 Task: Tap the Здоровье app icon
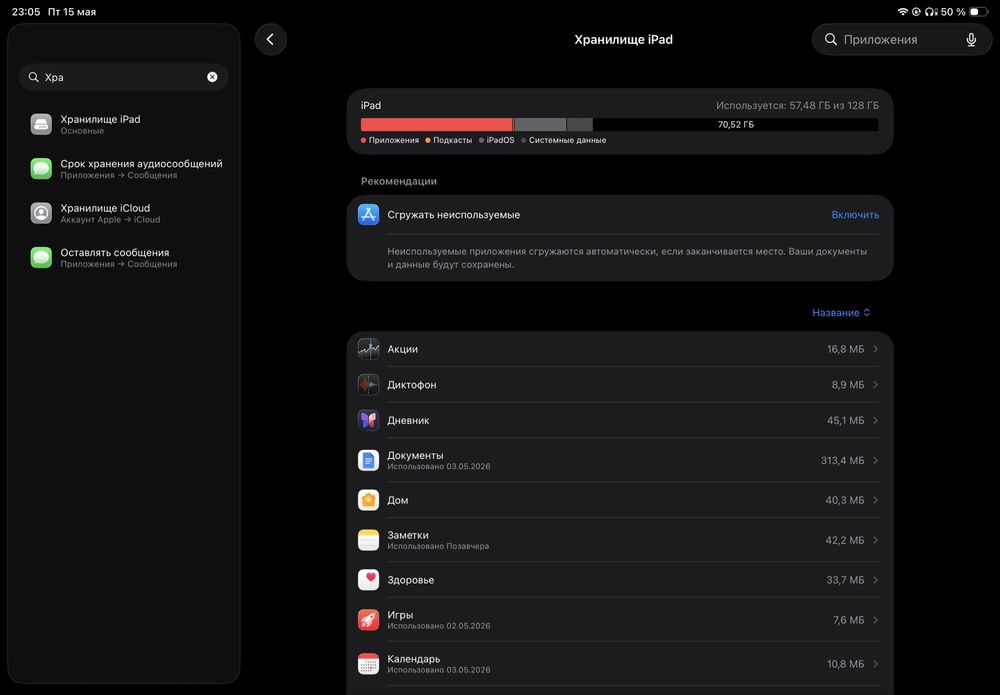(369, 580)
